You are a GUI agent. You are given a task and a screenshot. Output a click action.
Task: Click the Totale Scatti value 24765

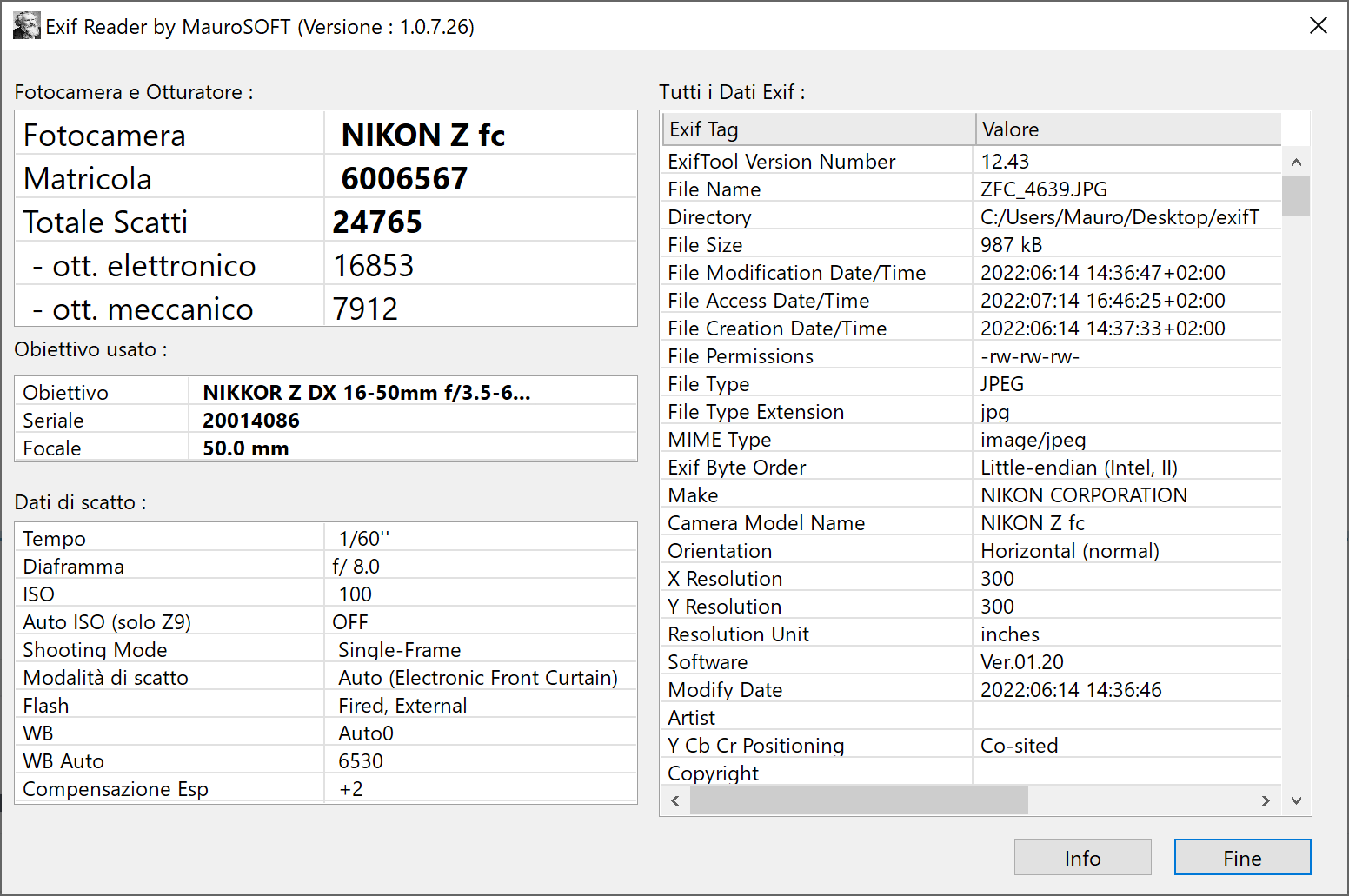coord(377,222)
